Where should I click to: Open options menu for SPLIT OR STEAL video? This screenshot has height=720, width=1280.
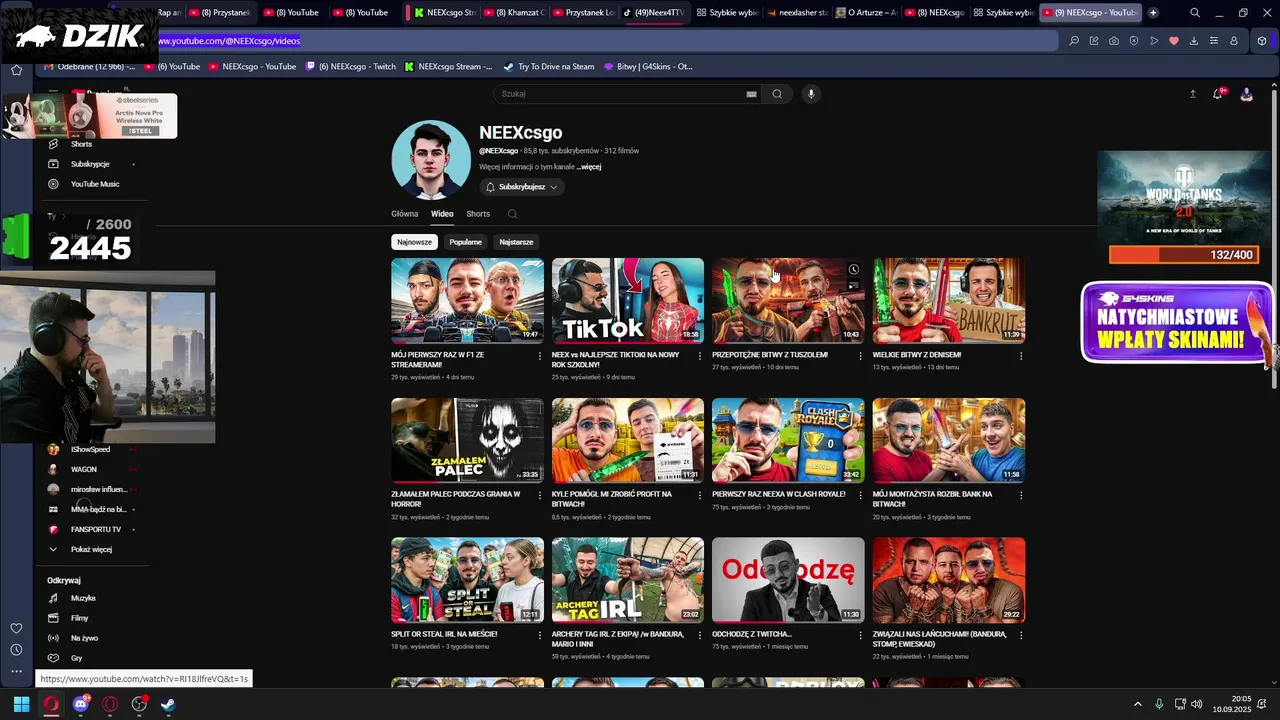[540, 635]
